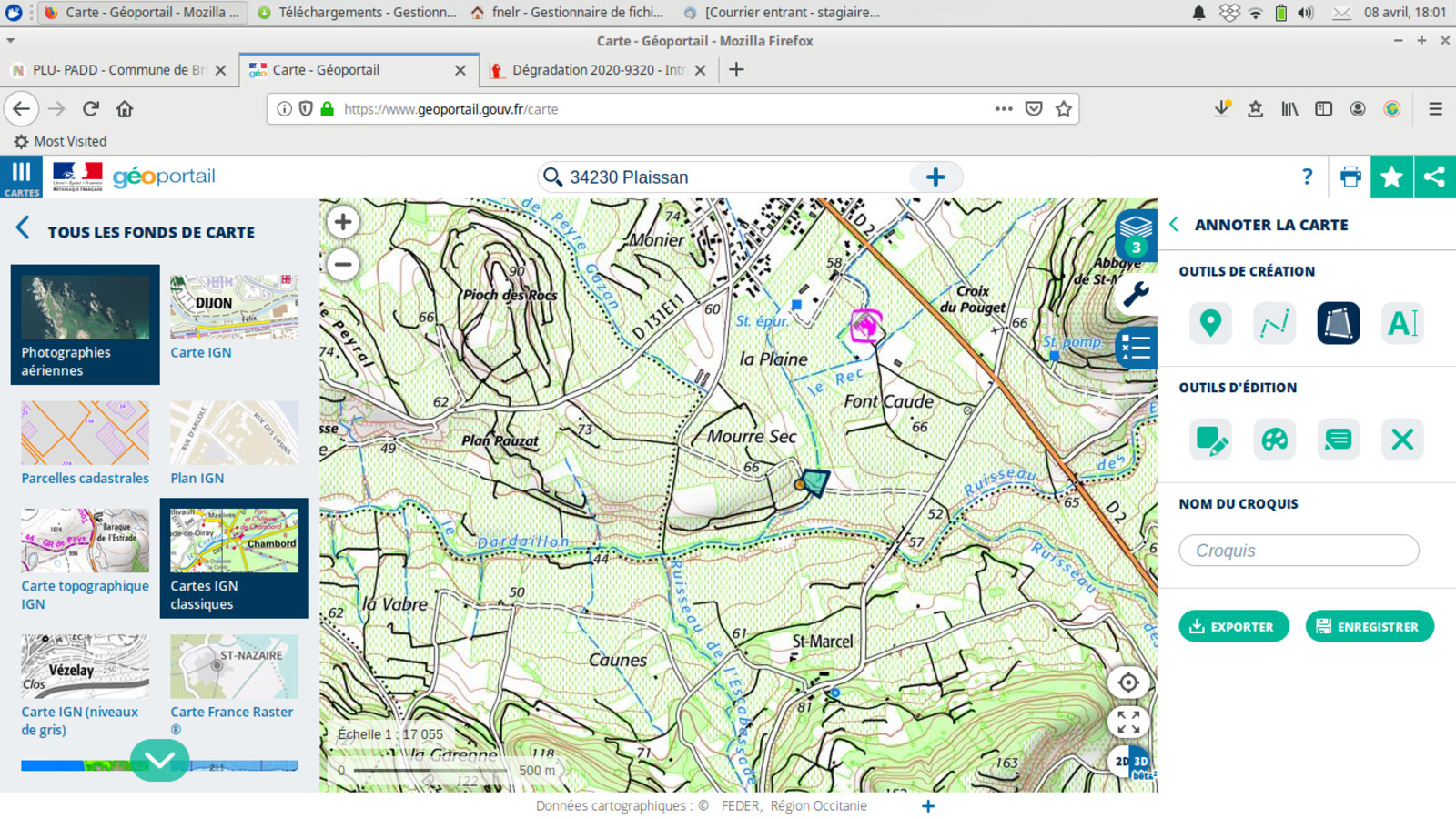The height and width of the screenshot is (819, 1456).
Task: Click the delete sketch X tool
Action: [x=1401, y=440]
